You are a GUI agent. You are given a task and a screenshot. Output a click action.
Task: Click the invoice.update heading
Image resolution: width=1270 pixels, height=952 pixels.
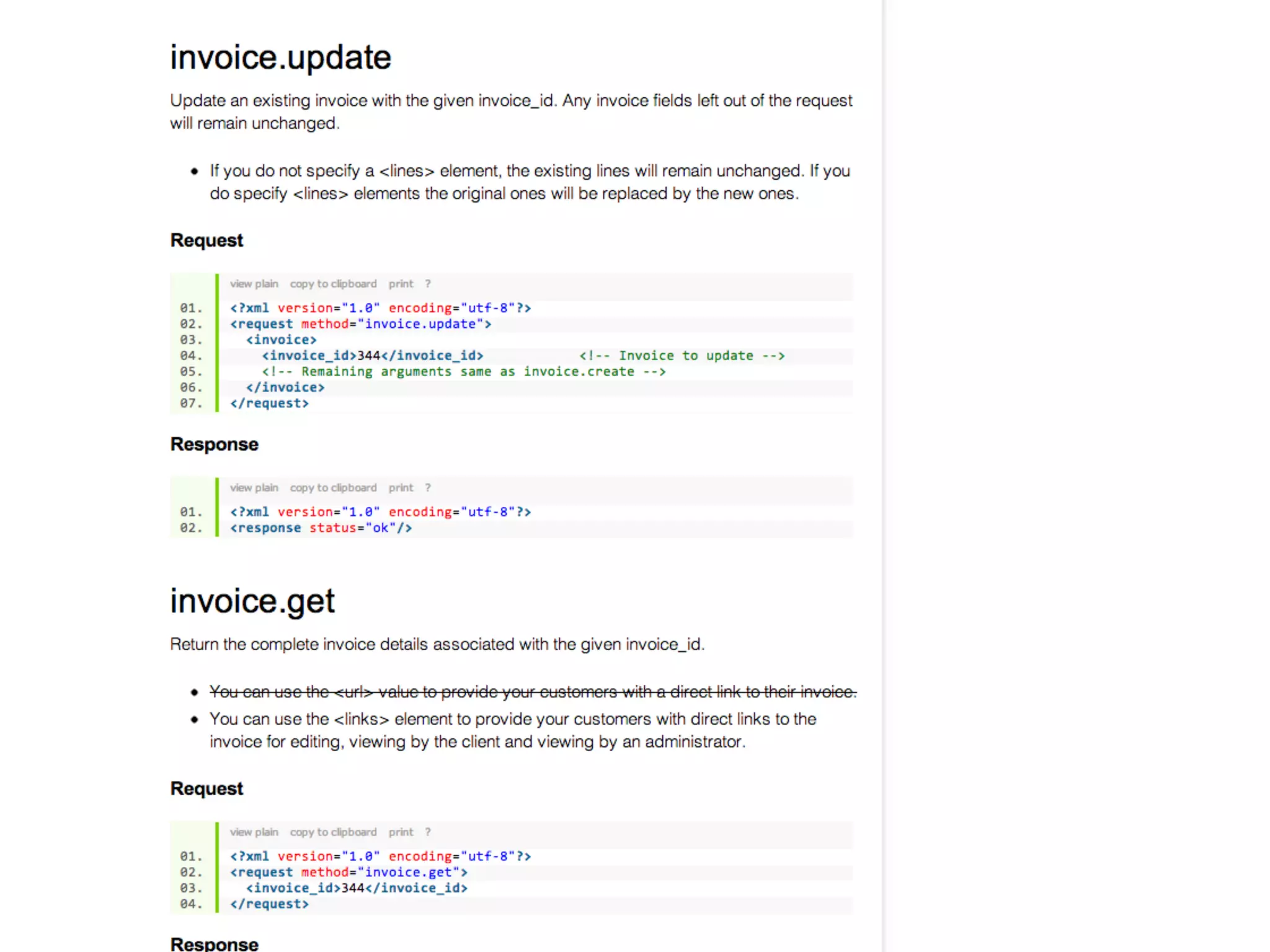pos(280,58)
